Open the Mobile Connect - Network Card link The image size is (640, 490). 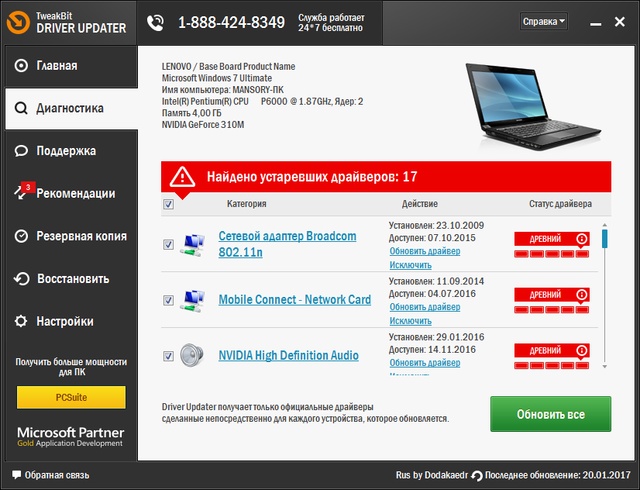click(x=294, y=300)
